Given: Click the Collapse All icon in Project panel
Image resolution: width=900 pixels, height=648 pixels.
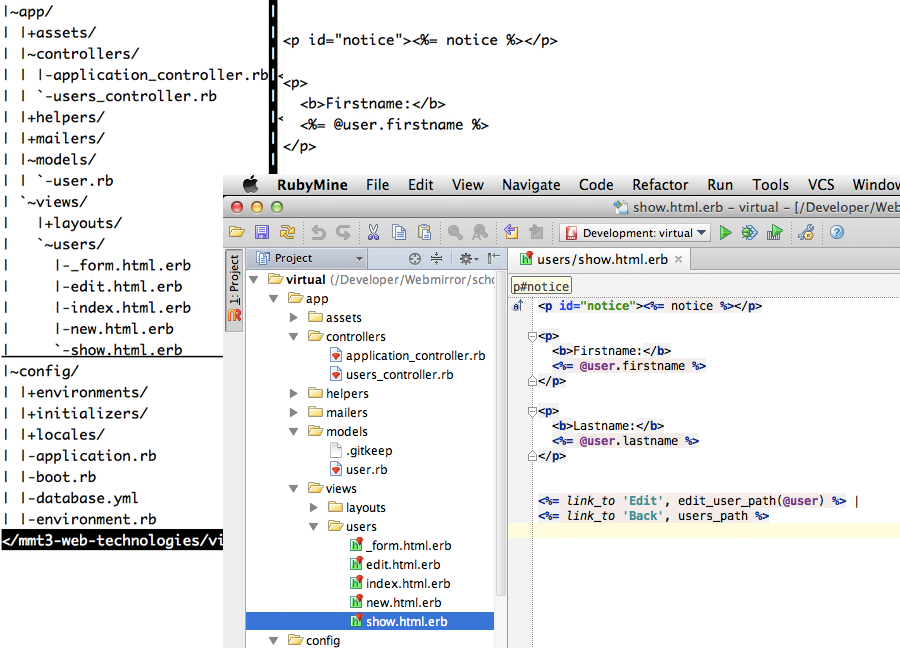Looking at the screenshot, I should 437,259.
